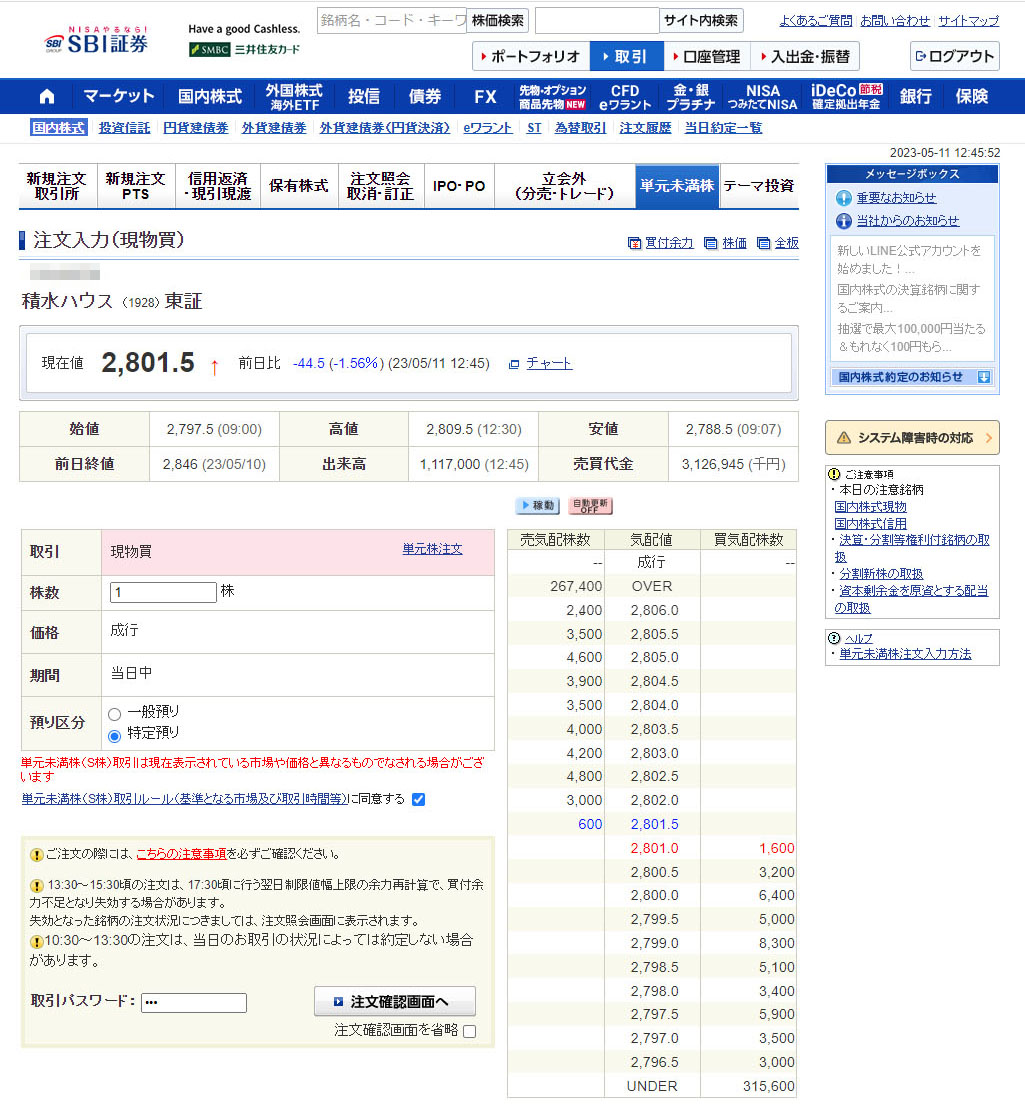Click the 注文確認画面へ button

[x=395, y=1001]
